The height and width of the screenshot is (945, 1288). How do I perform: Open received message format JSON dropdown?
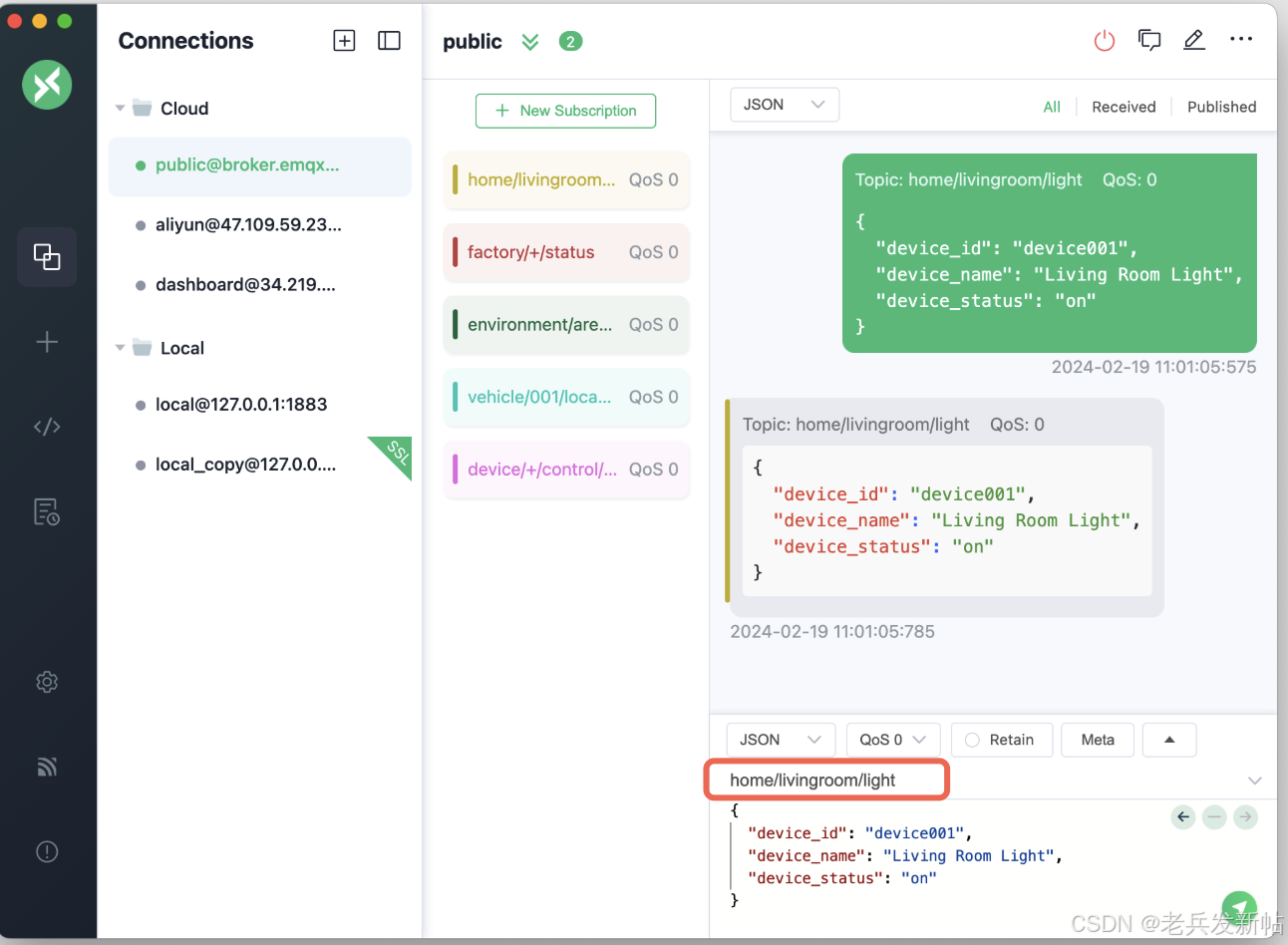[785, 105]
